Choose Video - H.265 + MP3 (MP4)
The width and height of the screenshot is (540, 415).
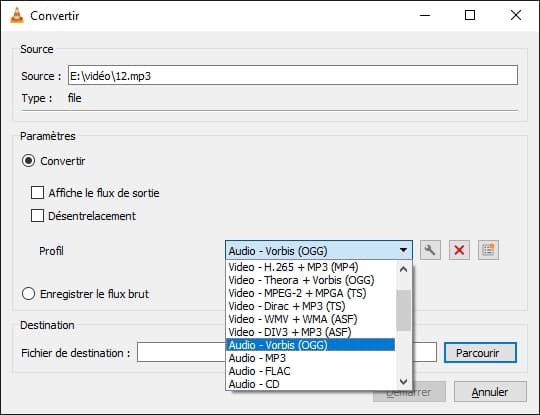coord(310,267)
